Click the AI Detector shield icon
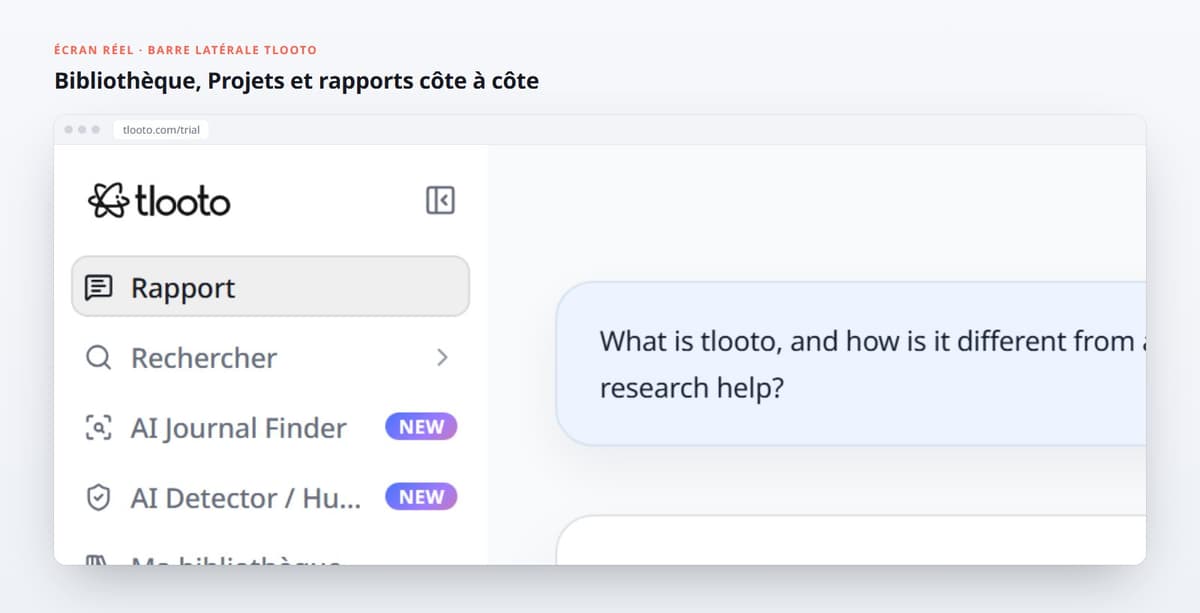 (98, 498)
